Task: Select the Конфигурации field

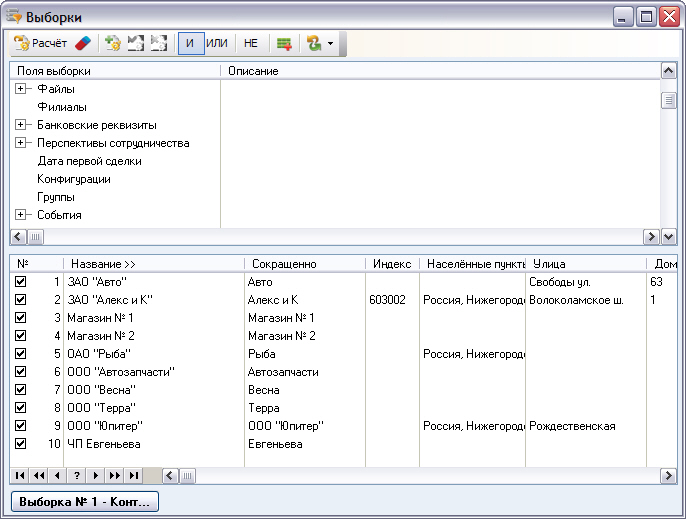Action: pos(74,179)
